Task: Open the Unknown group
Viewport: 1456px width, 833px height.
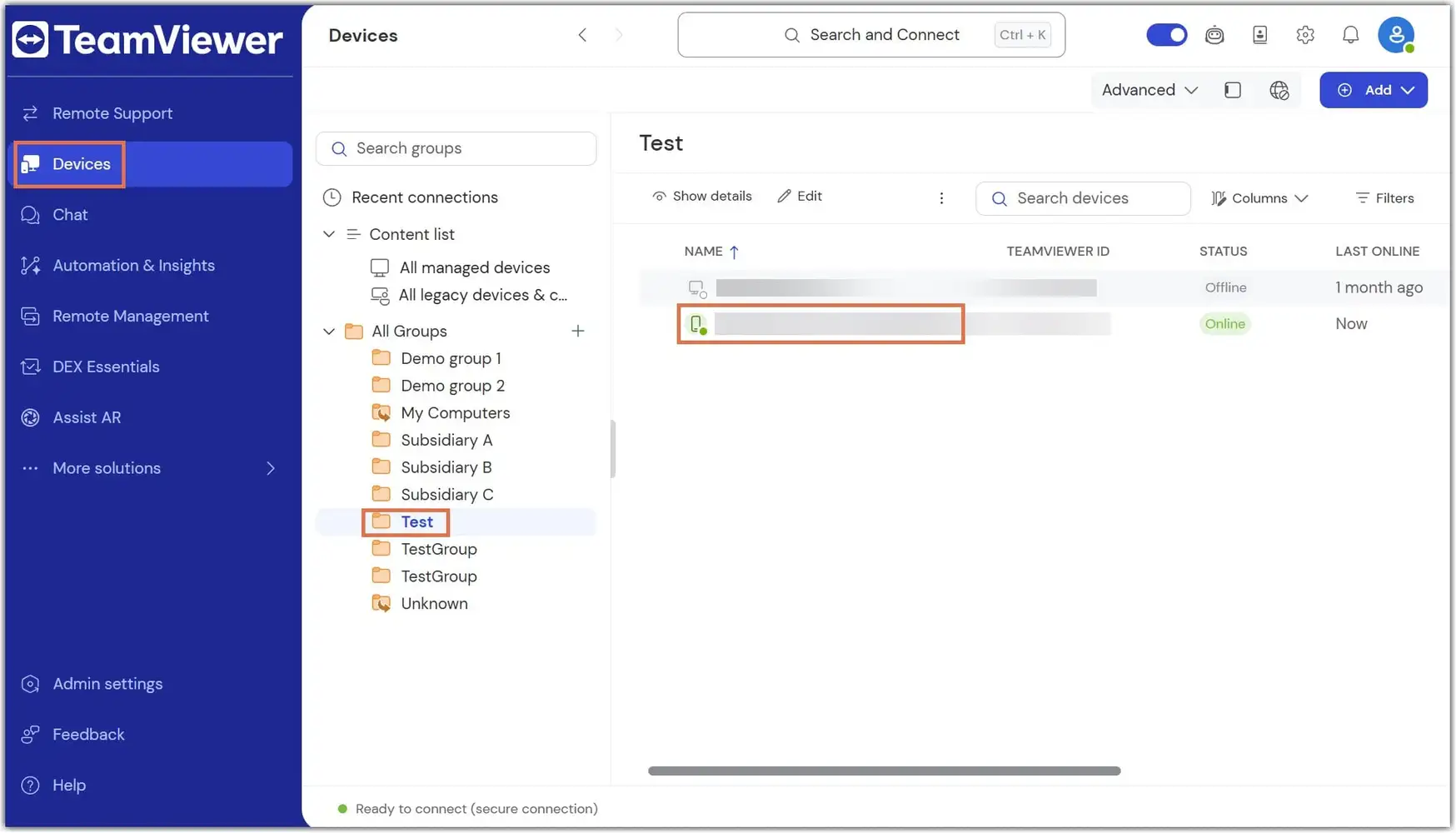Action: coord(434,604)
